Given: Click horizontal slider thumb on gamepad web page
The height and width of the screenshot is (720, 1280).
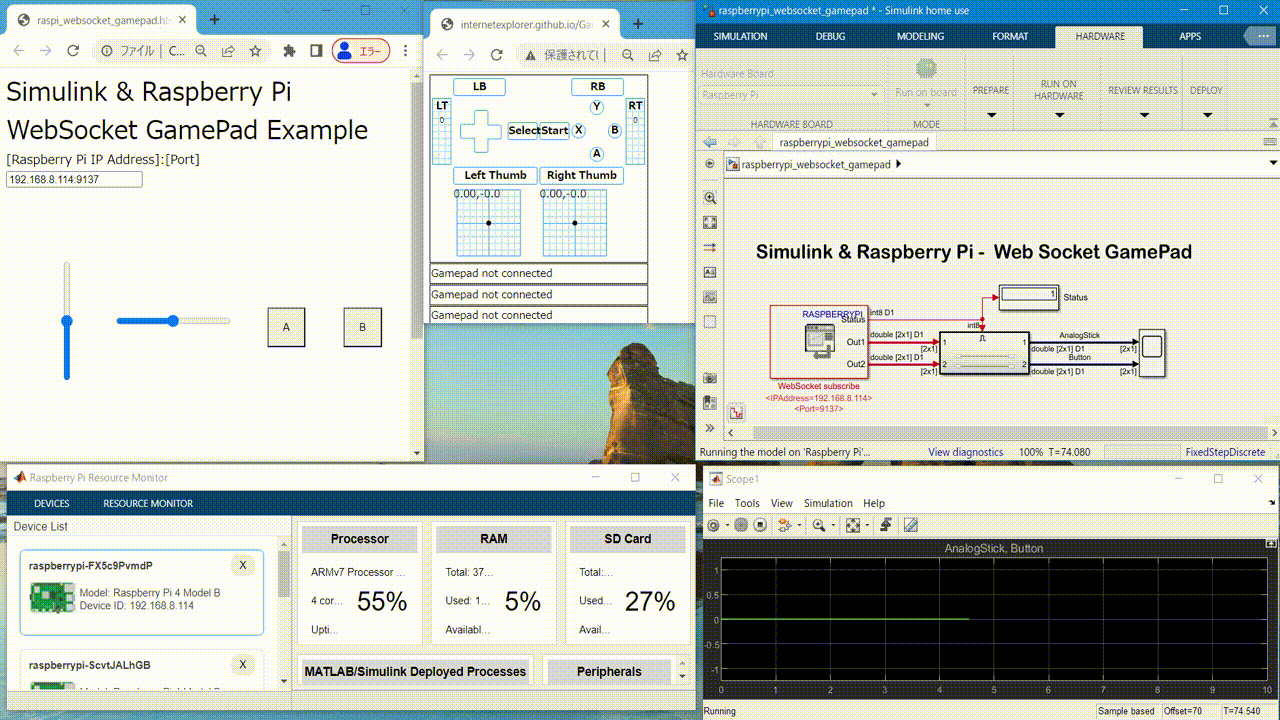Looking at the screenshot, I should 173,321.
